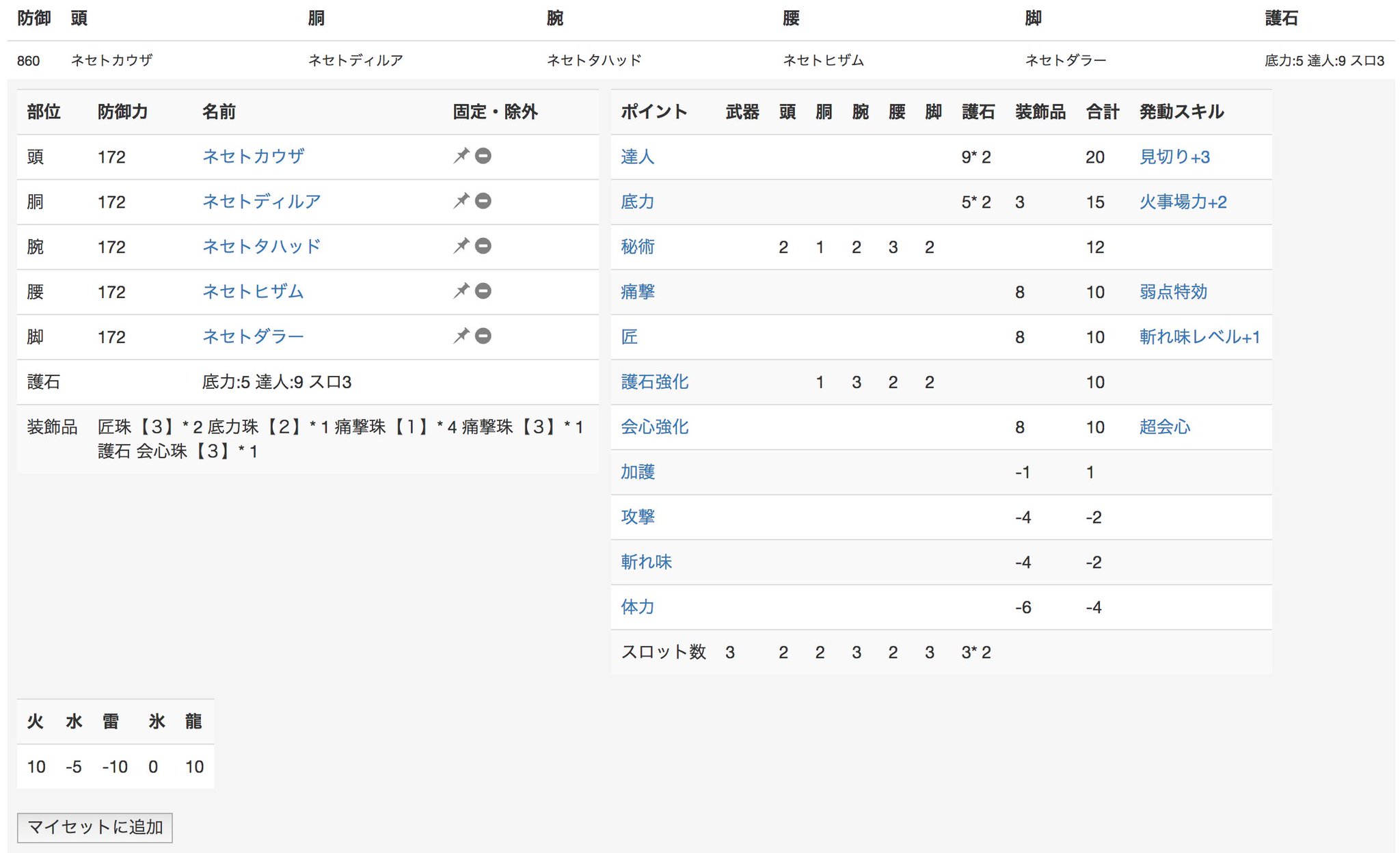Follow the 斬れ味レベル+1 skill link
1400x853 pixels.
1199,337
